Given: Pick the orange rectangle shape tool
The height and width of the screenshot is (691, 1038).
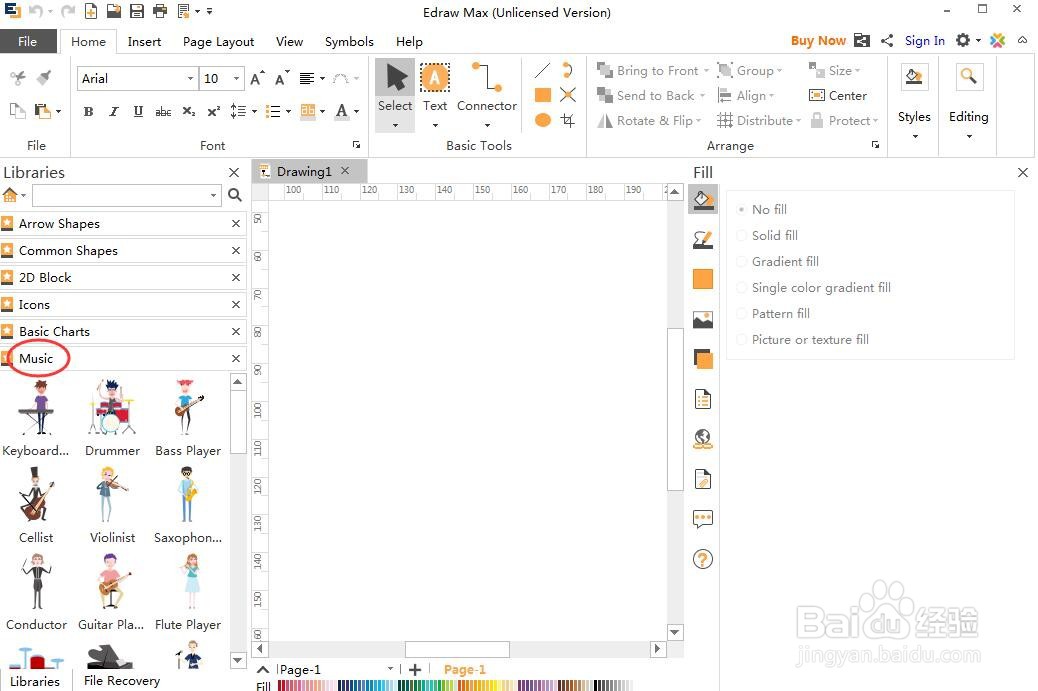Looking at the screenshot, I should pyautogui.click(x=543, y=95).
